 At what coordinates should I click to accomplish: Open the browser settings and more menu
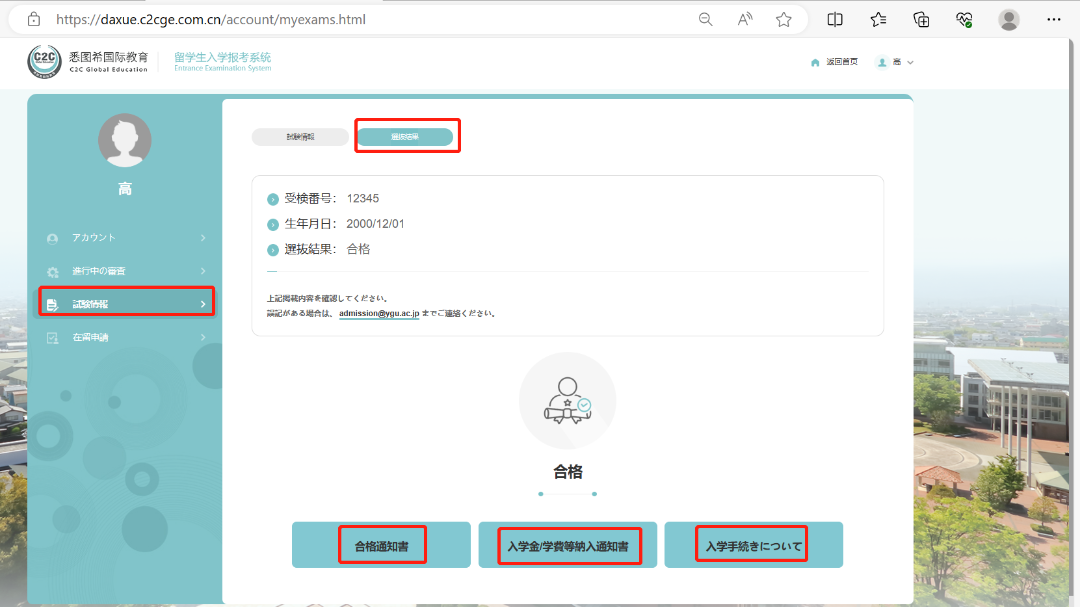[1054, 19]
